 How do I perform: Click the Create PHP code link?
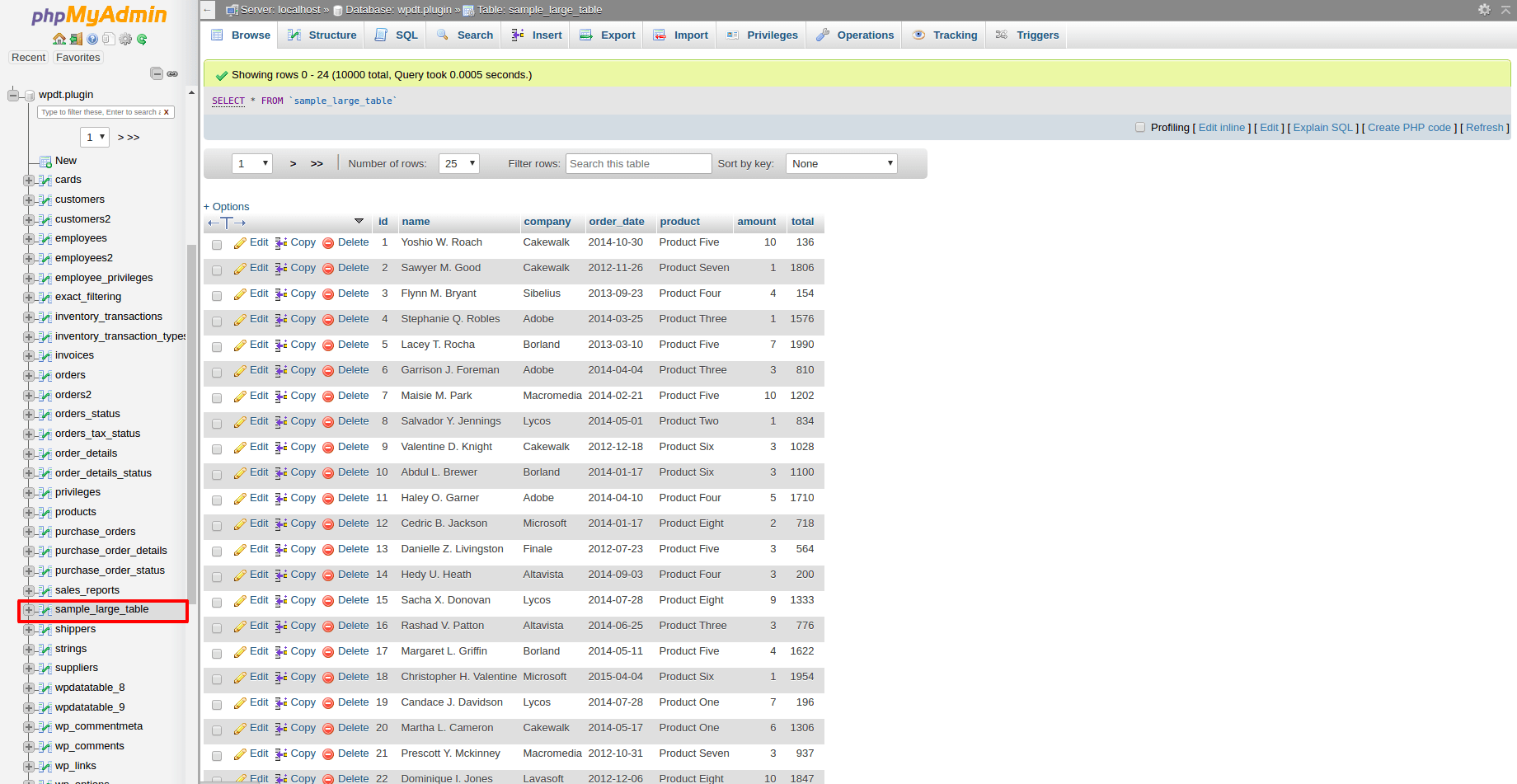(x=1409, y=127)
